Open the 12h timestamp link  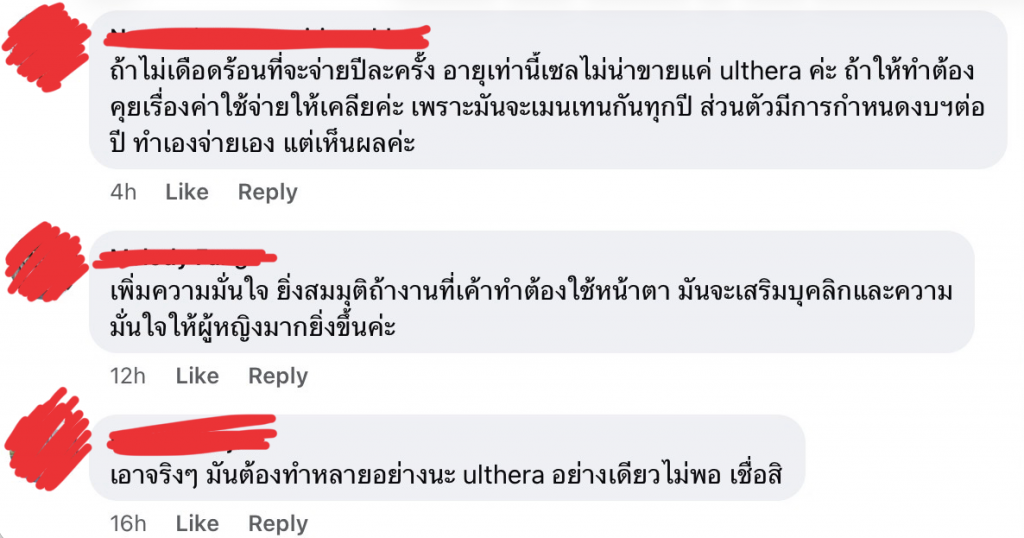(x=128, y=376)
